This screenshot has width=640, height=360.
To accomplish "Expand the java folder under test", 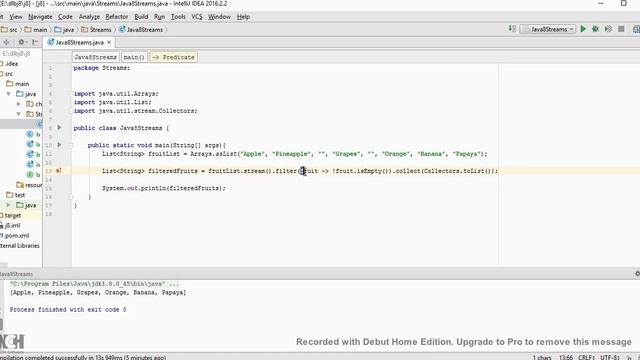I will tap(9, 205).
